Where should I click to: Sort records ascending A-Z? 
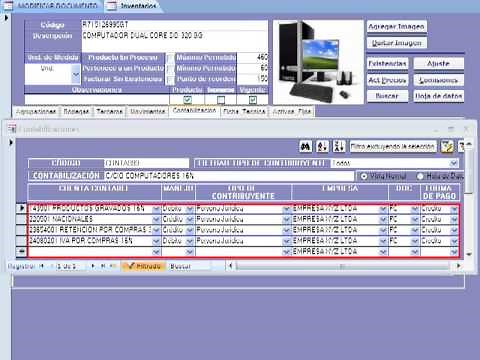pos(322,146)
